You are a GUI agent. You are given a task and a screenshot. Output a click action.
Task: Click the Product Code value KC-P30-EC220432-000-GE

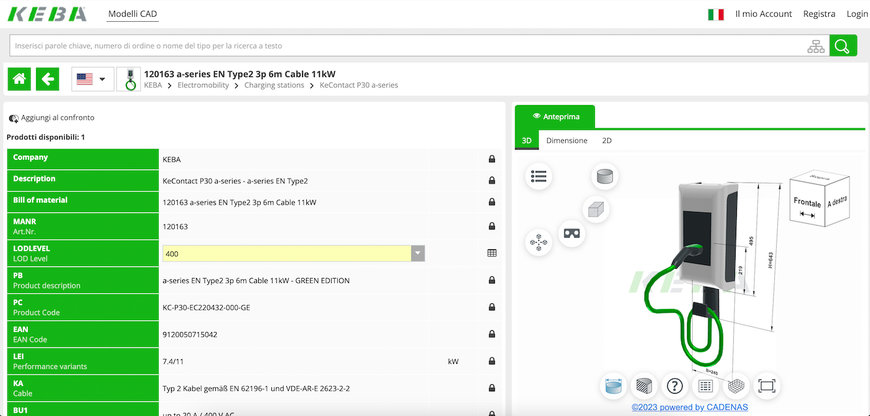(x=206, y=307)
